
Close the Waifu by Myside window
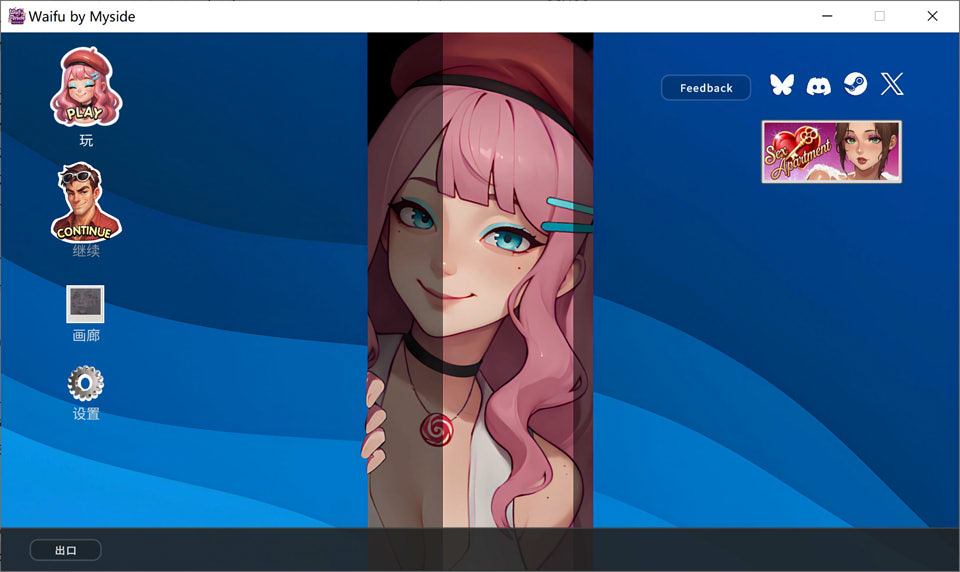932,16
